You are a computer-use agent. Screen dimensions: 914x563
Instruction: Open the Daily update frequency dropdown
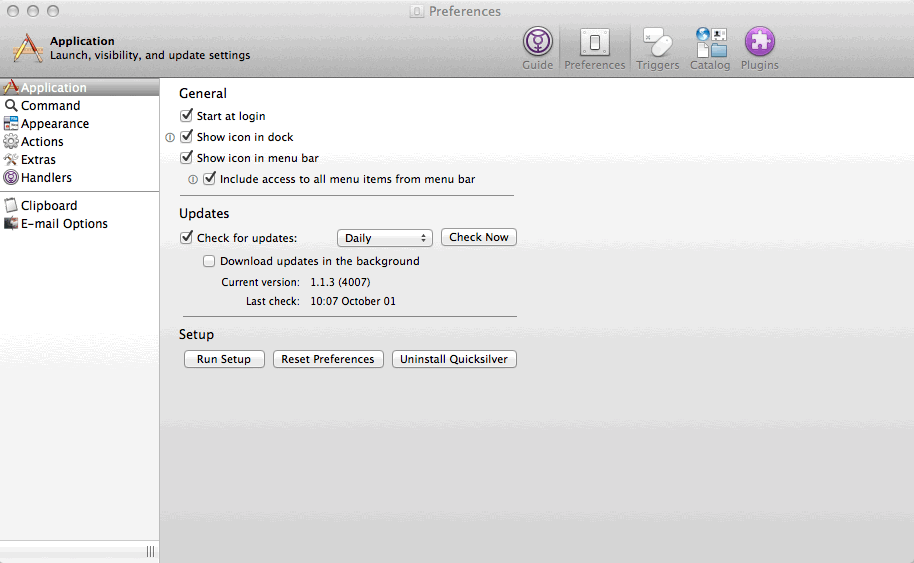(x=385, y=238)
